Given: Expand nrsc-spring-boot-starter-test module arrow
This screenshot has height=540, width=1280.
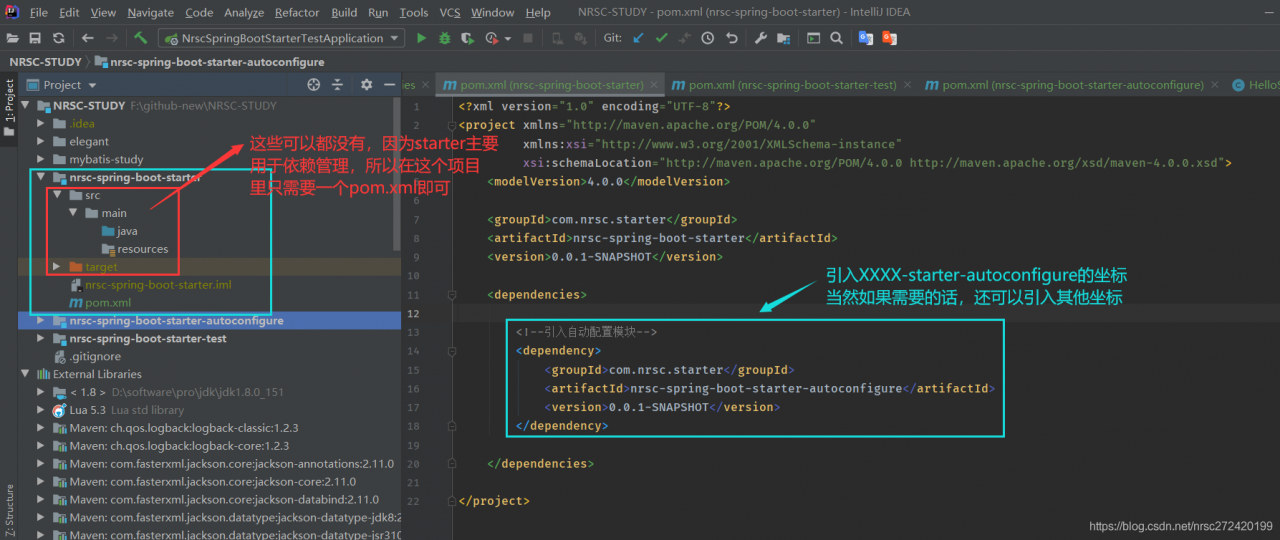Looking at the screenshot, I should pos(42,339).
